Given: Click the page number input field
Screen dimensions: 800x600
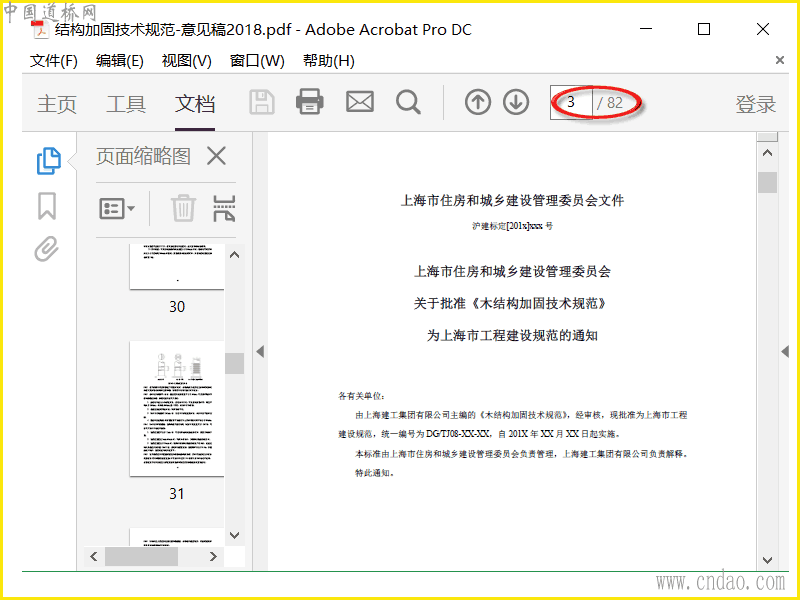Looking at the screenshot, I should [571, 103].
